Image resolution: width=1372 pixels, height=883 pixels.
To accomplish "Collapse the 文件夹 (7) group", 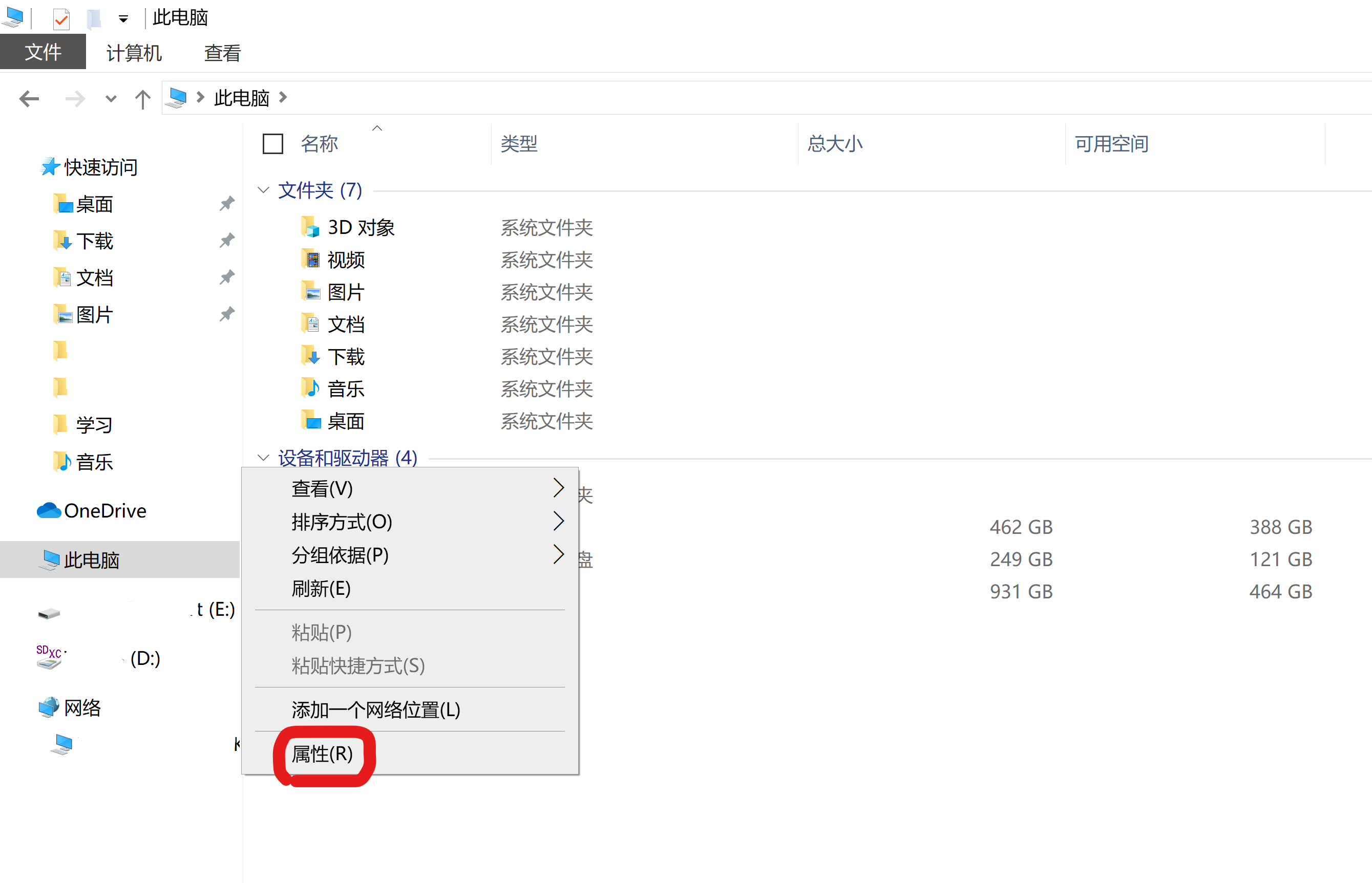I will (x=263, y=190).
